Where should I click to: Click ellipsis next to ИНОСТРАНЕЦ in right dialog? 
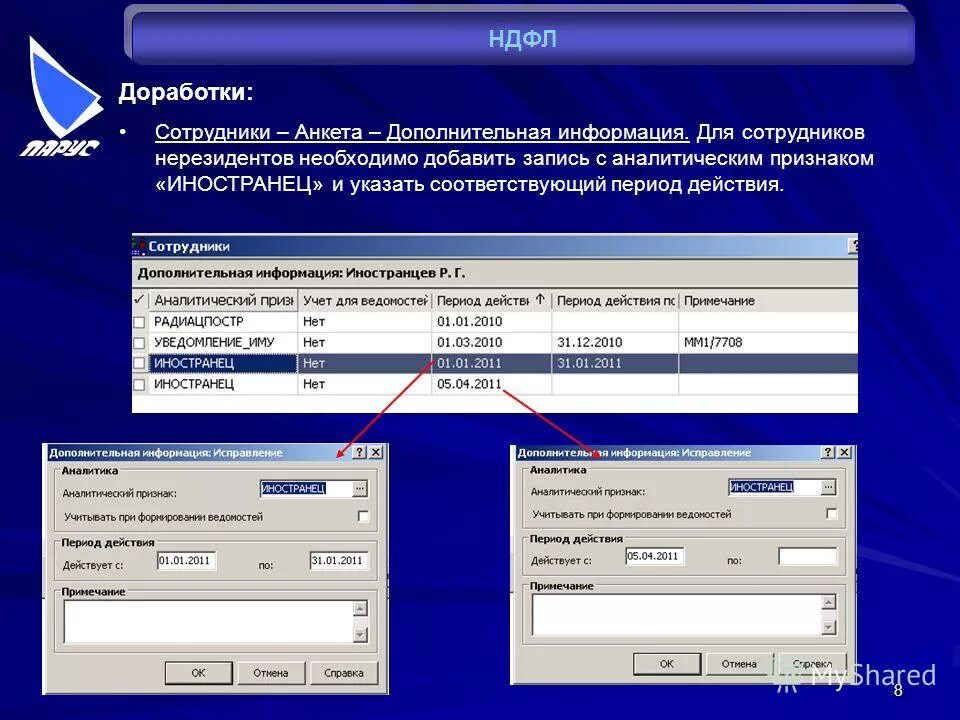827,487
